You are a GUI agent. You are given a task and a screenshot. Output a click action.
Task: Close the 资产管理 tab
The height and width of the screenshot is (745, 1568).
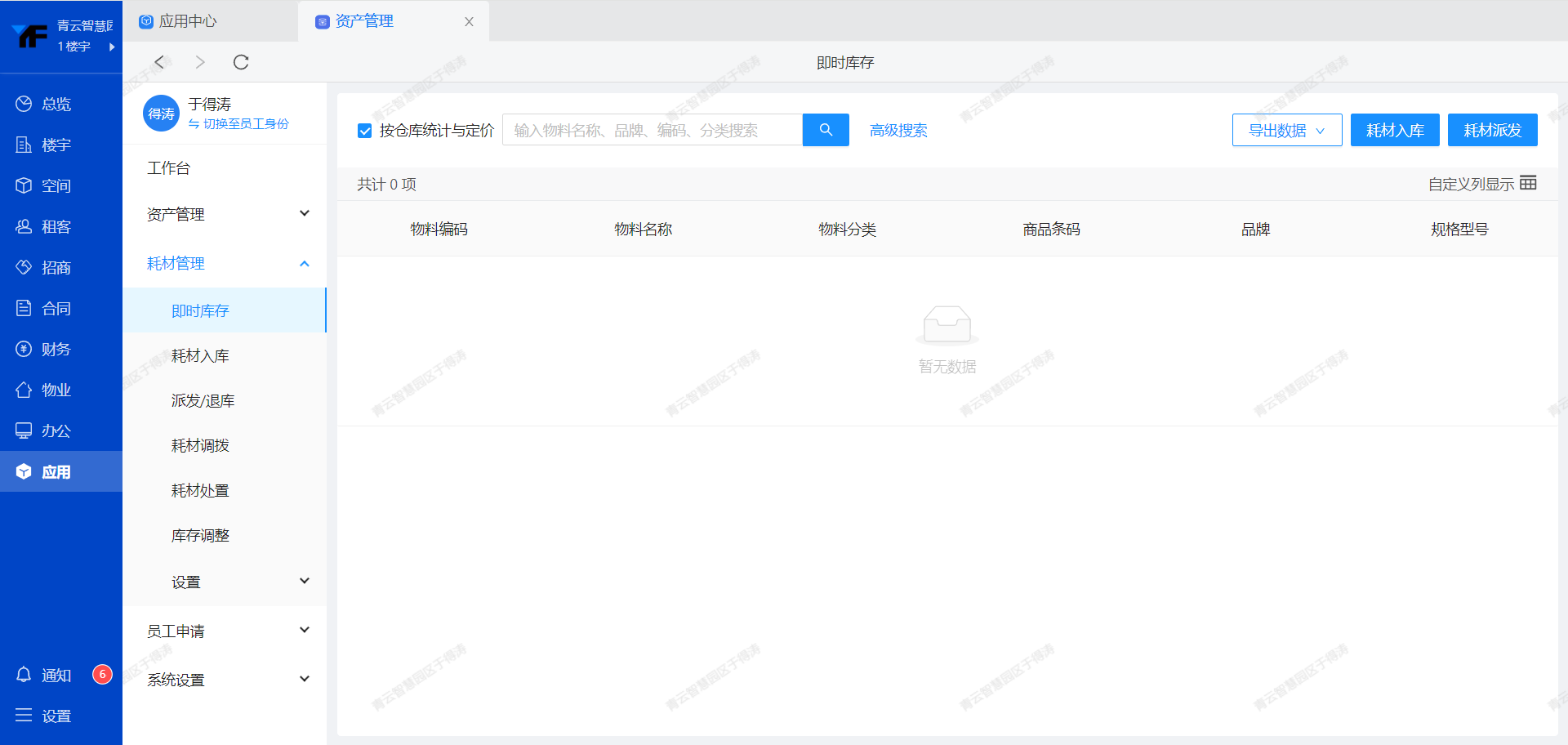pyautogui.click(x=469, y=22)
